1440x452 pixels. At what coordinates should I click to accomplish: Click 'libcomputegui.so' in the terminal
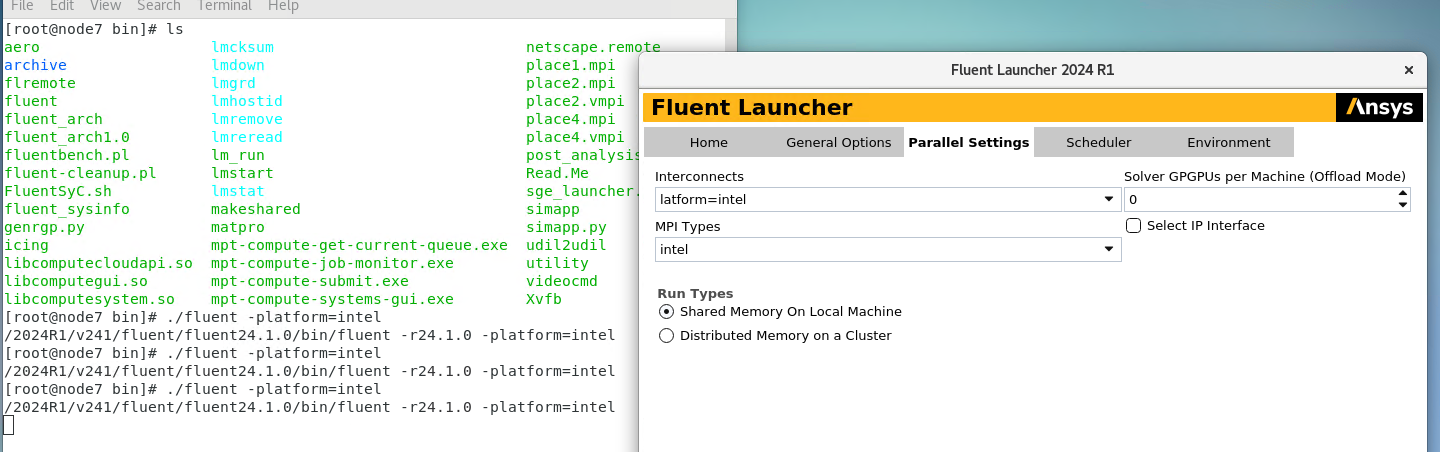click(x=76, y=281)
